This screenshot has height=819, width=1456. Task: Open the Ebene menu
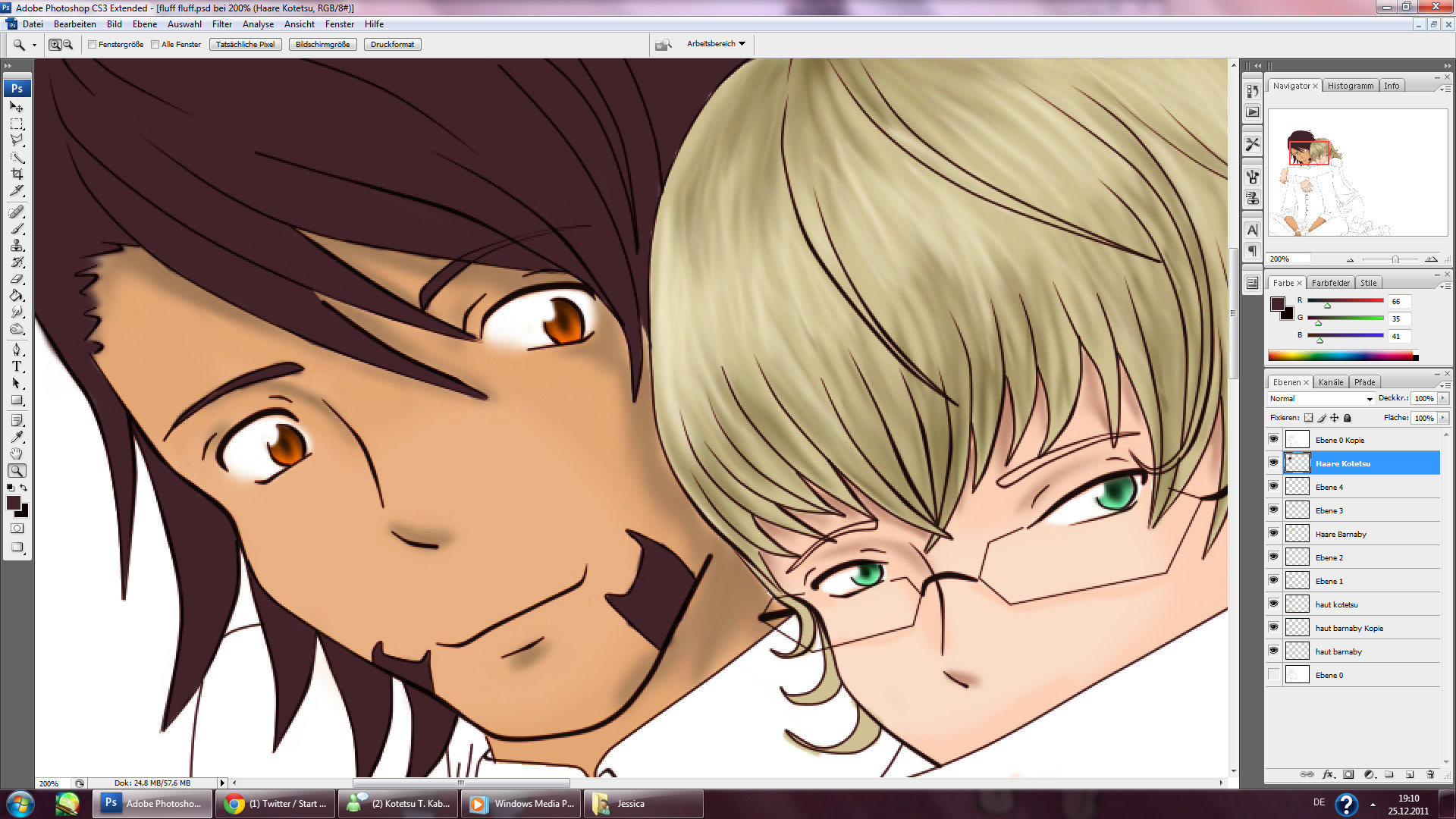[145, 24]
